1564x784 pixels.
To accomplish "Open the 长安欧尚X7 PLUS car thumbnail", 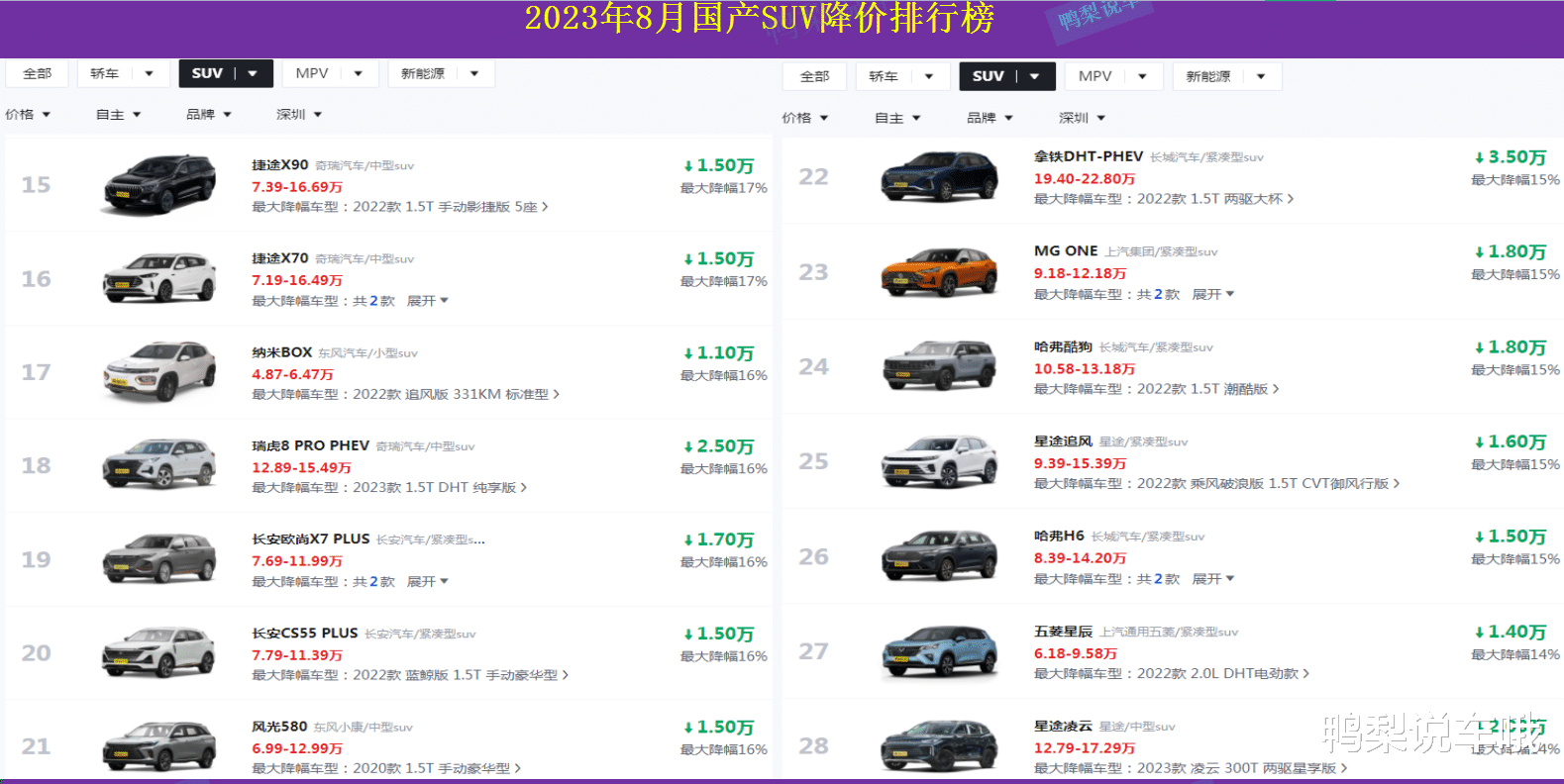I will tap(158, 558).
